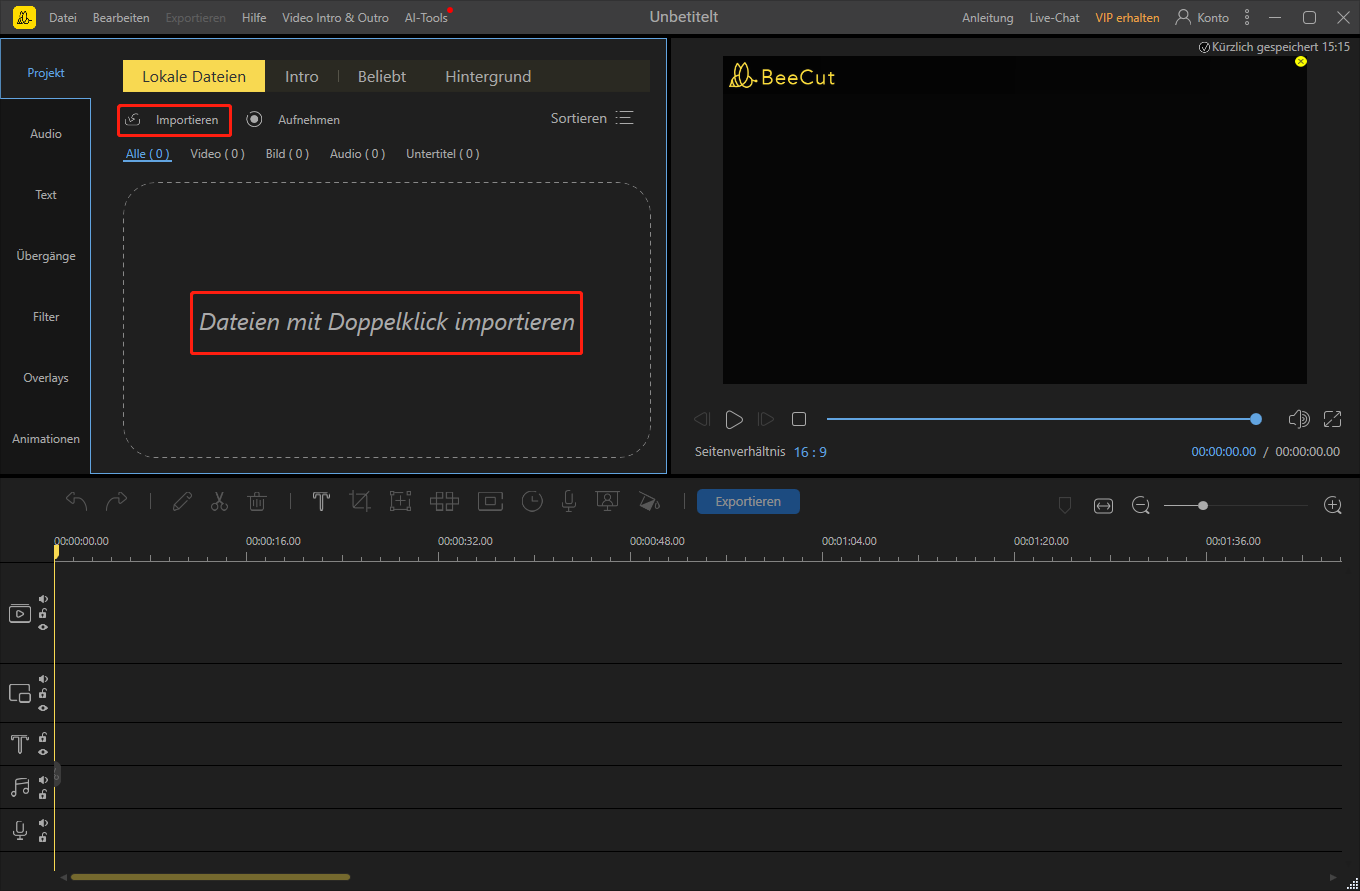Open the Duration clock icon
Image resolution: width=1360 pixels, height=891 pixels.
(x=532, y=501)
